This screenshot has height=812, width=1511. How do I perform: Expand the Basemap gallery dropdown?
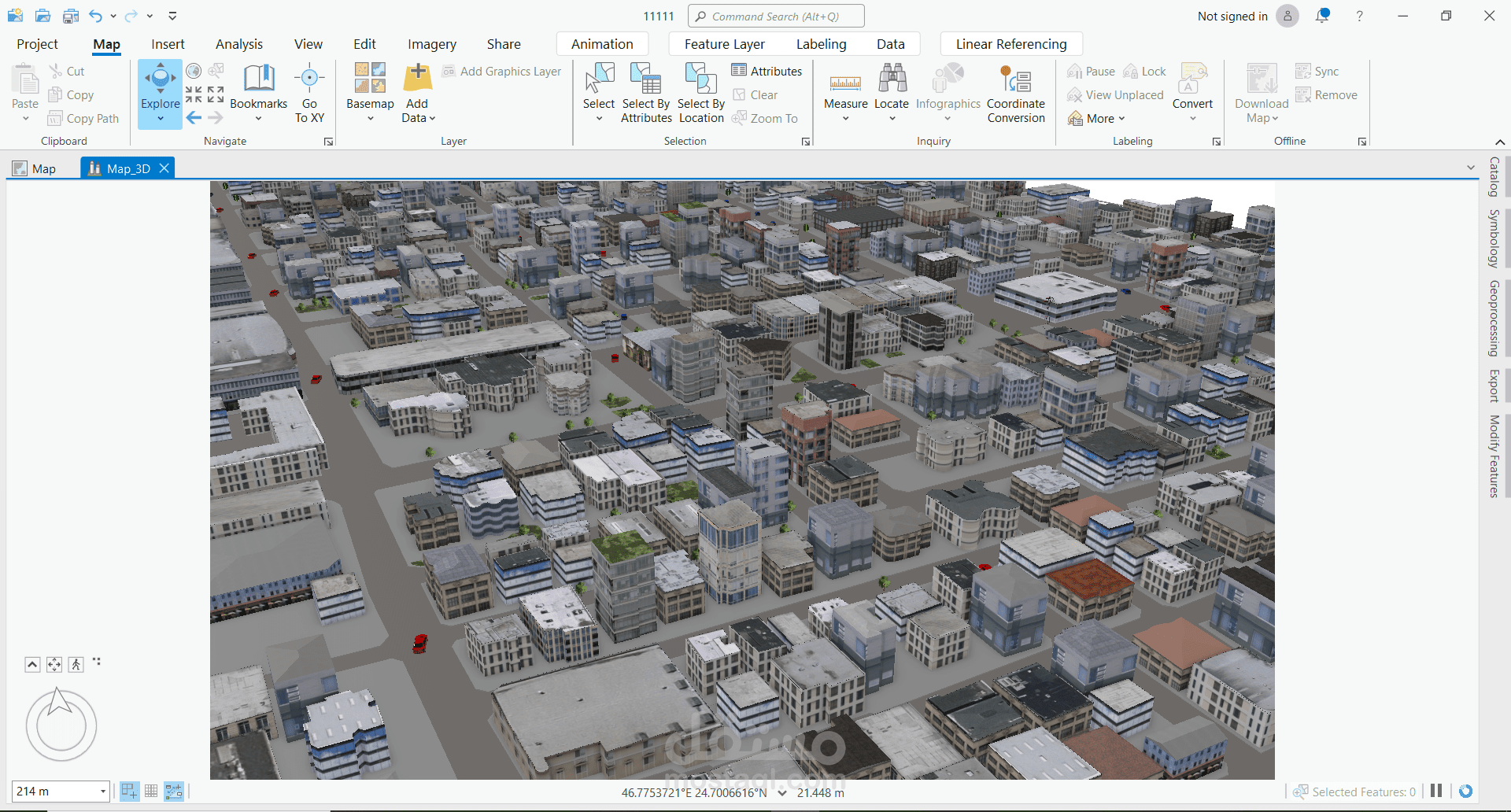click(370, 119)
